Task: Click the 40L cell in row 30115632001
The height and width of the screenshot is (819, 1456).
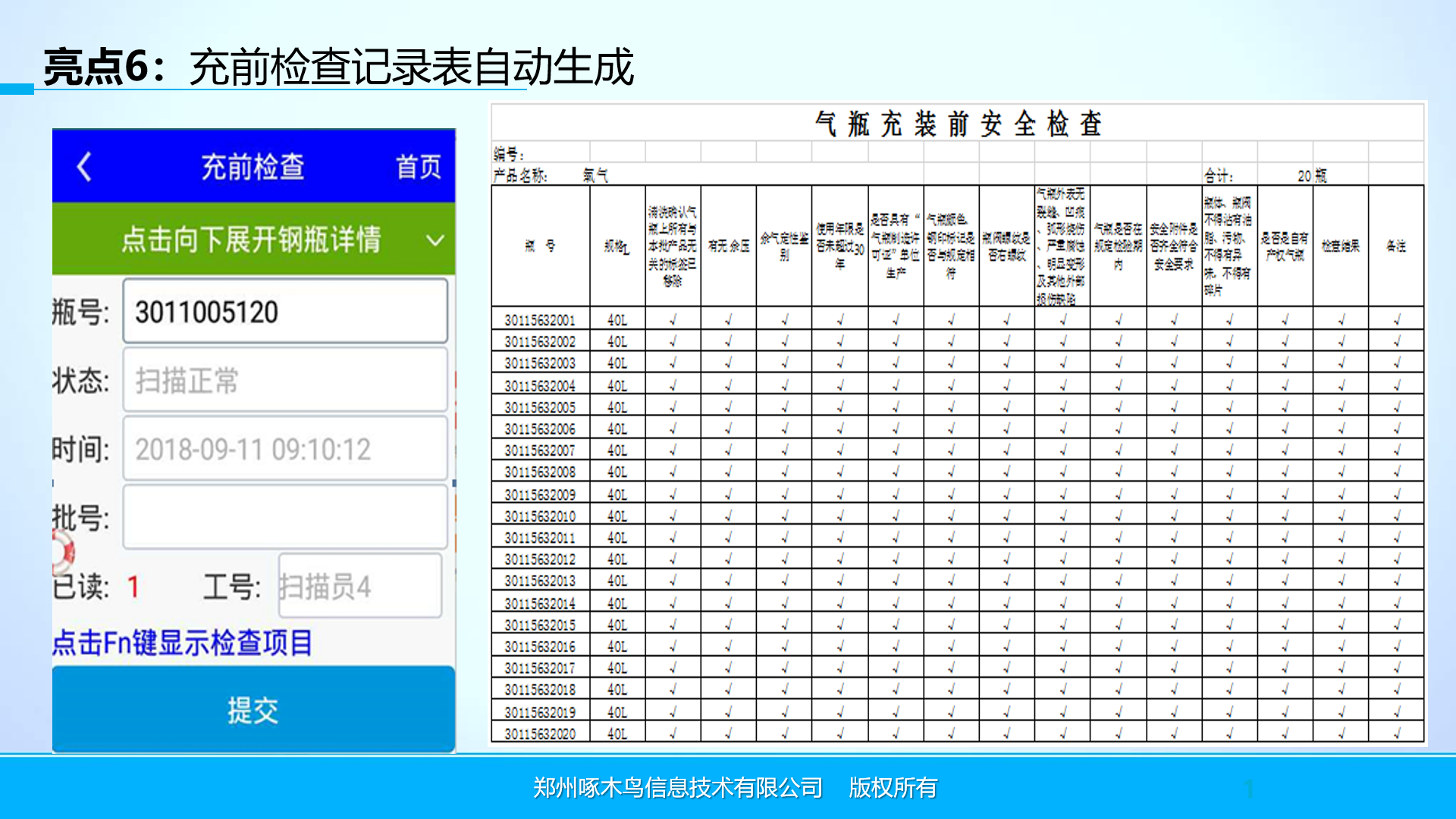Action: point(617,320)
